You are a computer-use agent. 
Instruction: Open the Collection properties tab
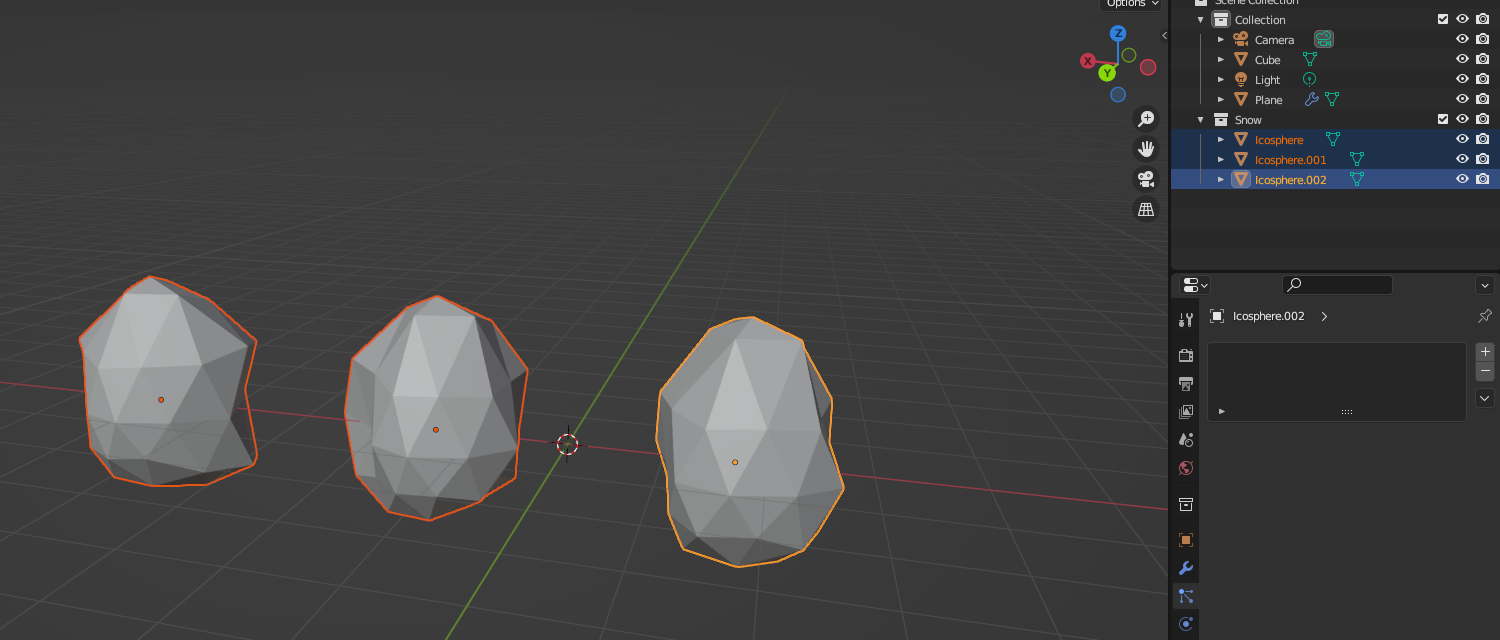[x=1186, y=504]
